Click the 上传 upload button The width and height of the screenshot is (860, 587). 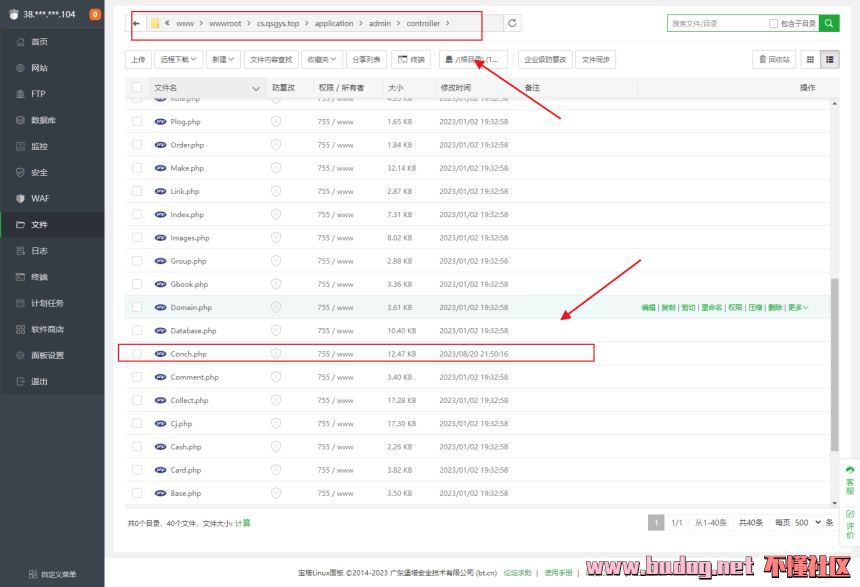pyautogui.click(x=138, y=60)
